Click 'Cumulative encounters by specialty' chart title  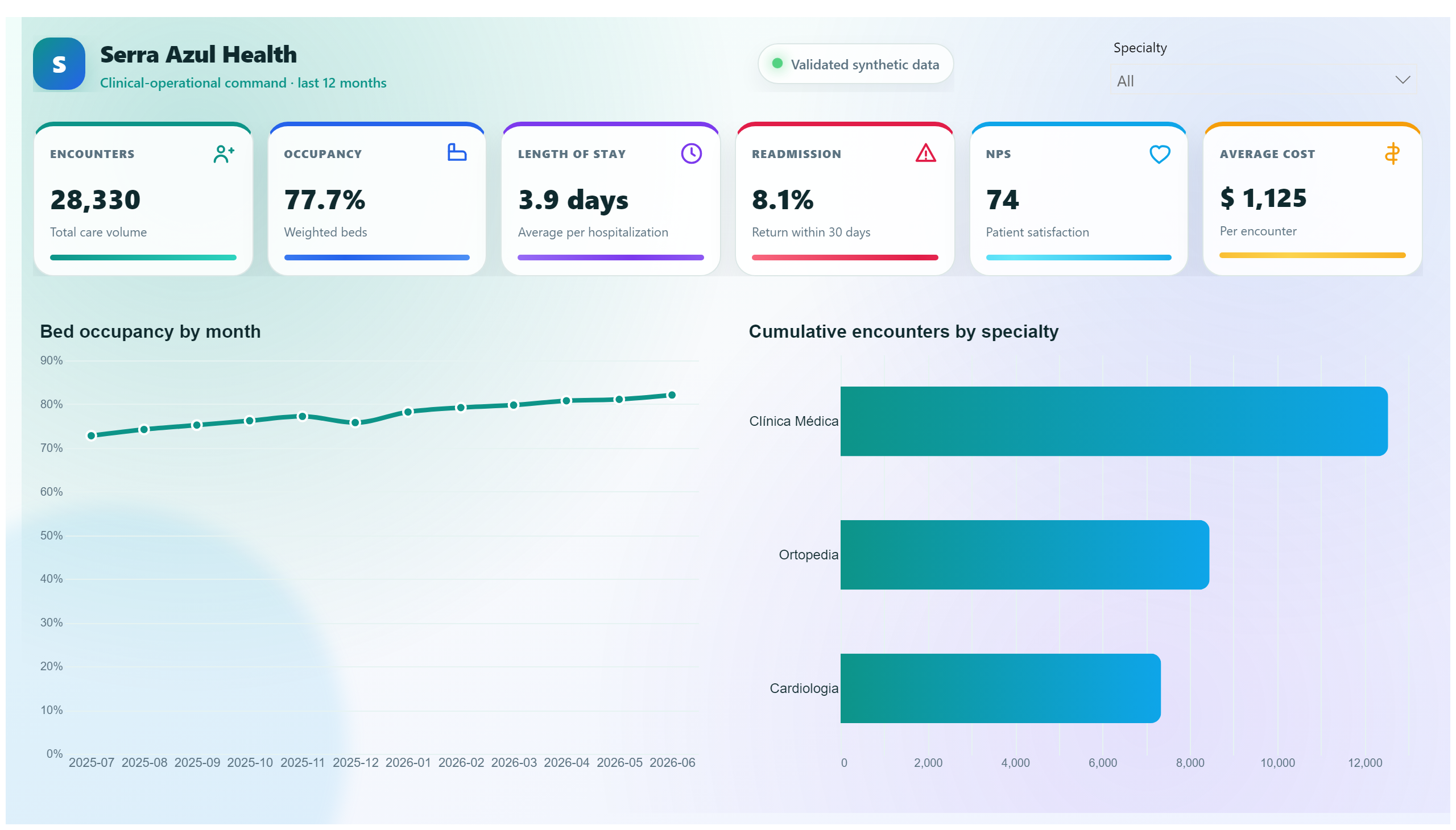coord(903,331)
